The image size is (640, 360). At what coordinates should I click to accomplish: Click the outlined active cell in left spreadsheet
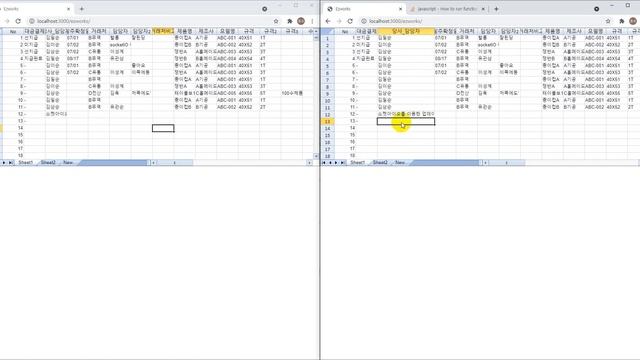coord(163,128)
